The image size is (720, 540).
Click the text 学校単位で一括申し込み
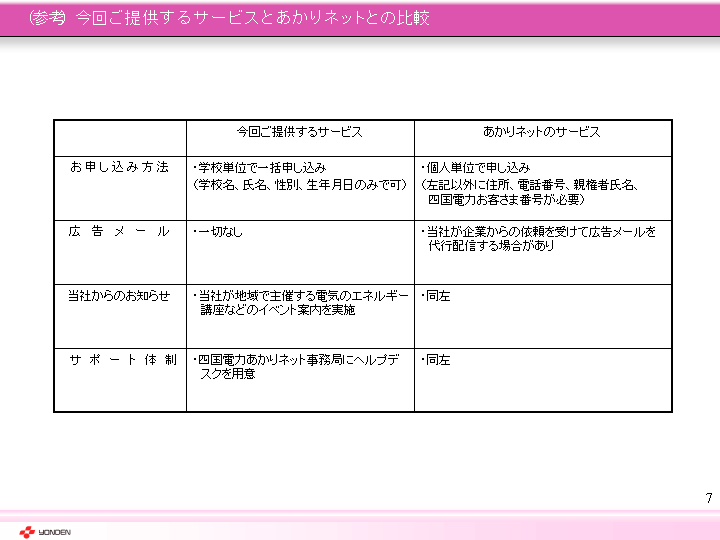tap(262, 168)
